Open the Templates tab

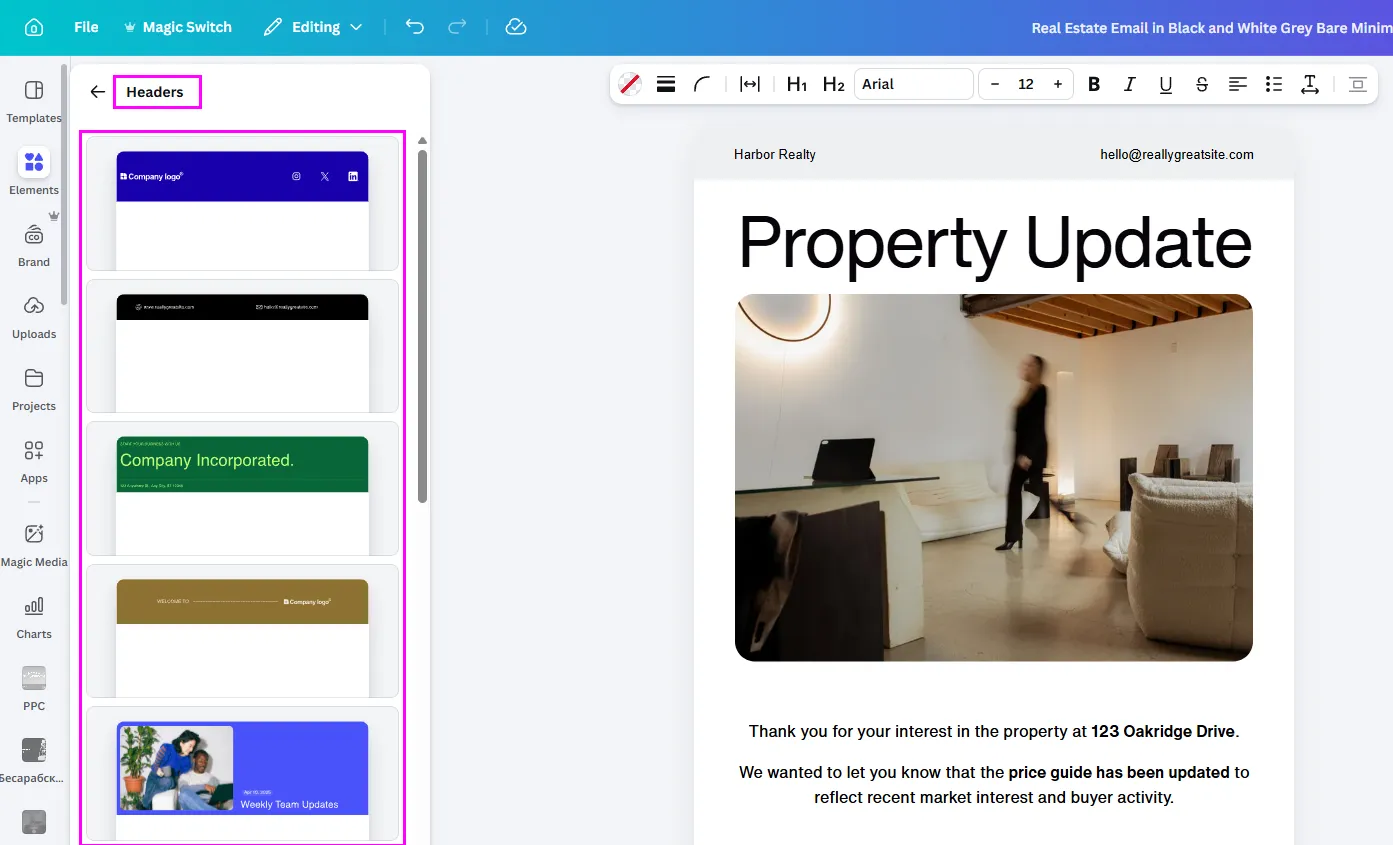click(34, 100)
